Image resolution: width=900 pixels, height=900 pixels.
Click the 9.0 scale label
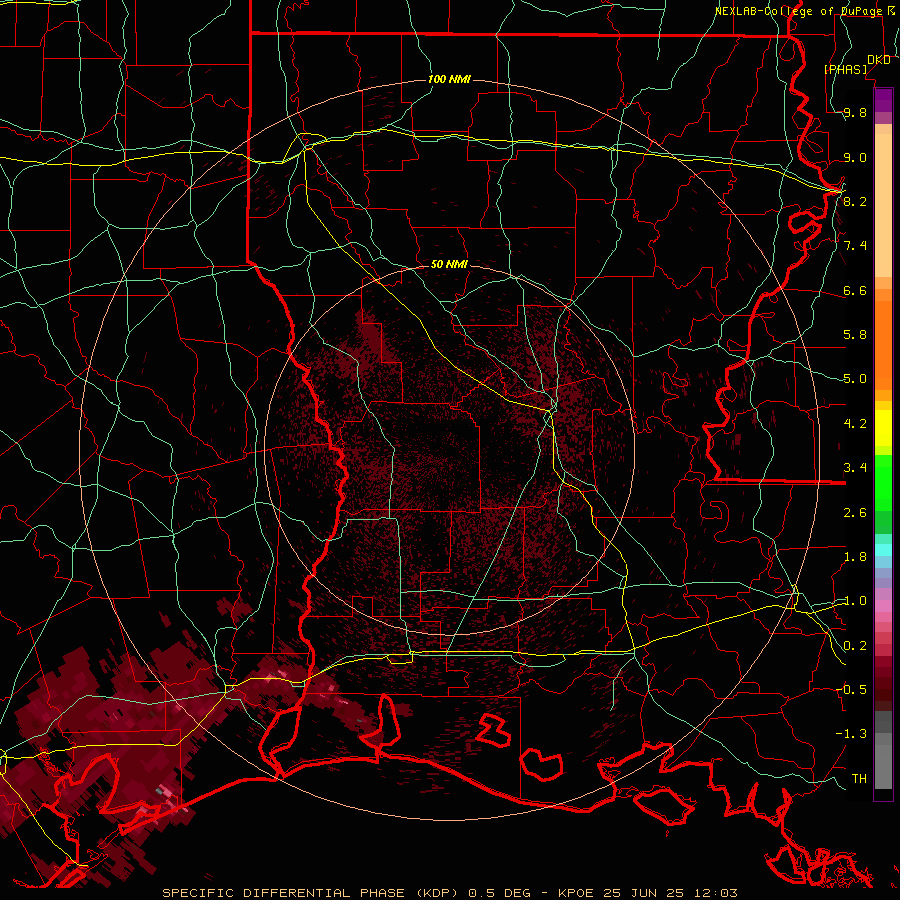(x=855, y=157)
